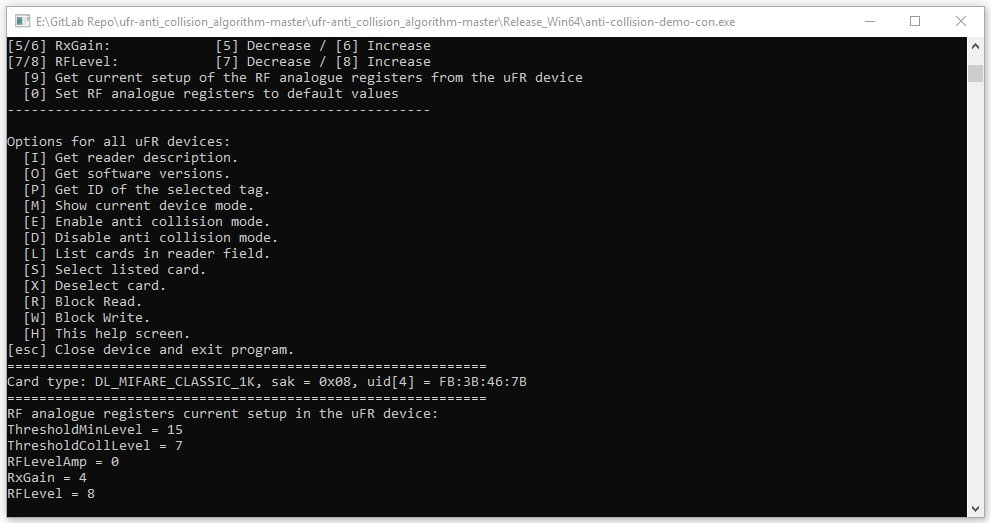This screenshot has width=991, height=523.
Task: Close the anti-collision-demo console window
Action: (x=961, y=21)
